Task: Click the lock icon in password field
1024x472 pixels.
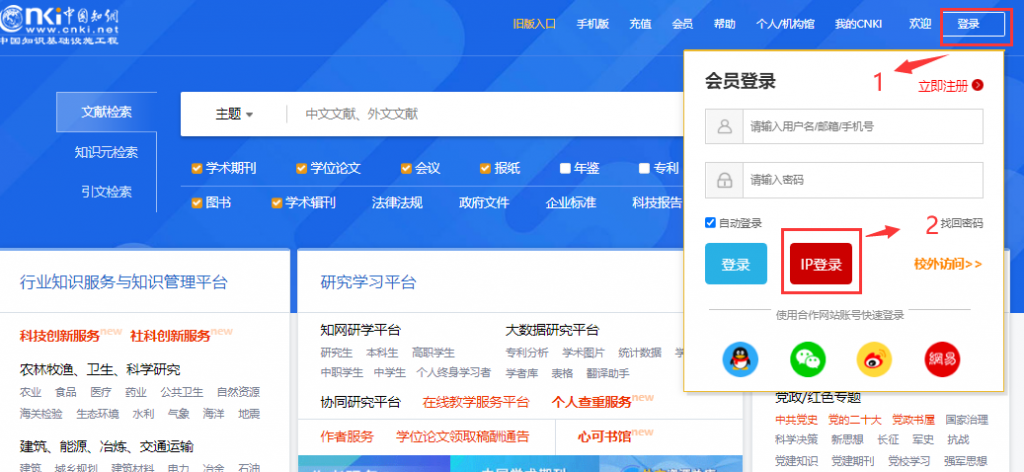Action: pos(724,180)
